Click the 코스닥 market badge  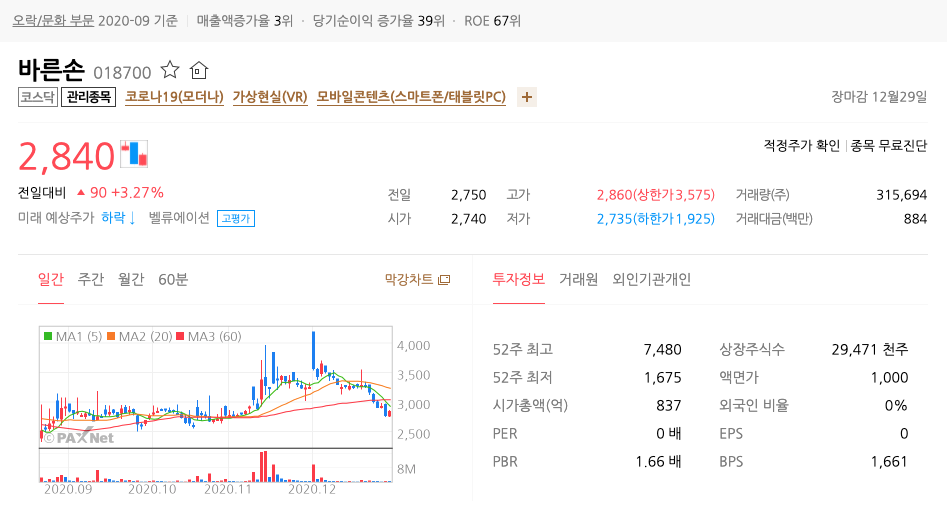pyautogui.click(x=37, y=97)
